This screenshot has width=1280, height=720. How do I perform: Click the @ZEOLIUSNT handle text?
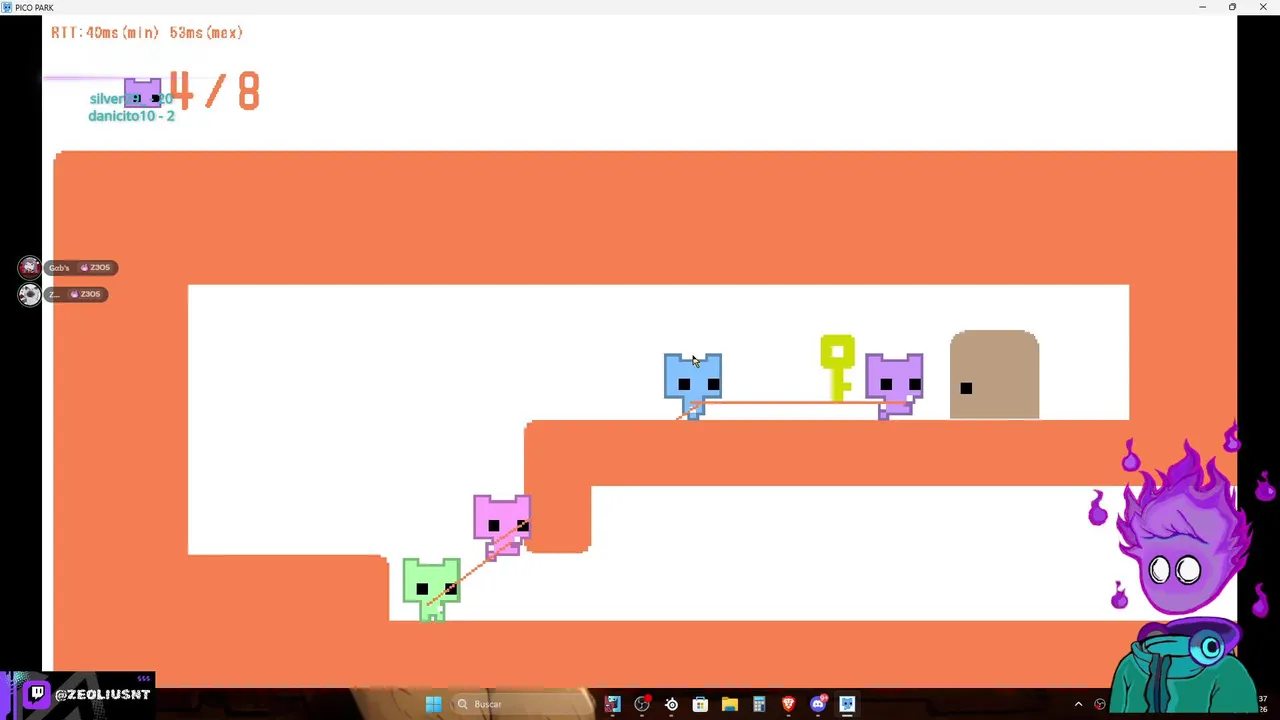point(102,694)
